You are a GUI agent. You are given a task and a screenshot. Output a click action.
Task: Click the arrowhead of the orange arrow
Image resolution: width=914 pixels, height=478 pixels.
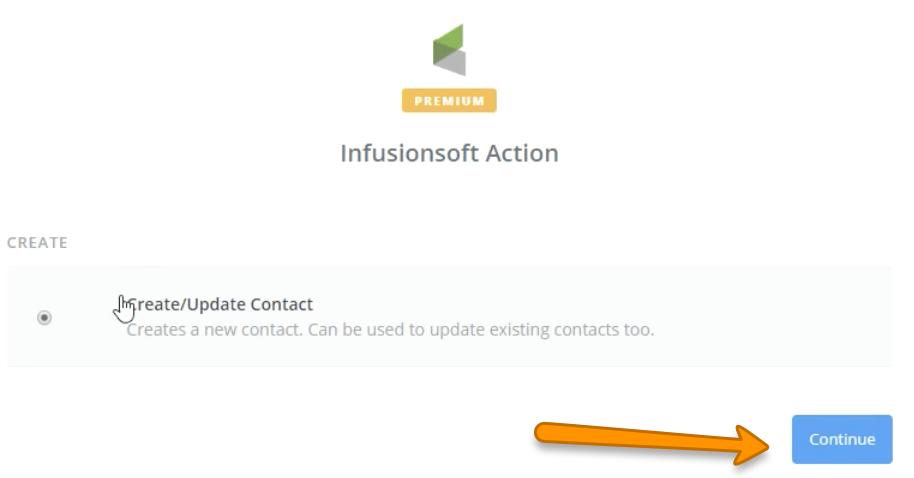tap(755, 442)
